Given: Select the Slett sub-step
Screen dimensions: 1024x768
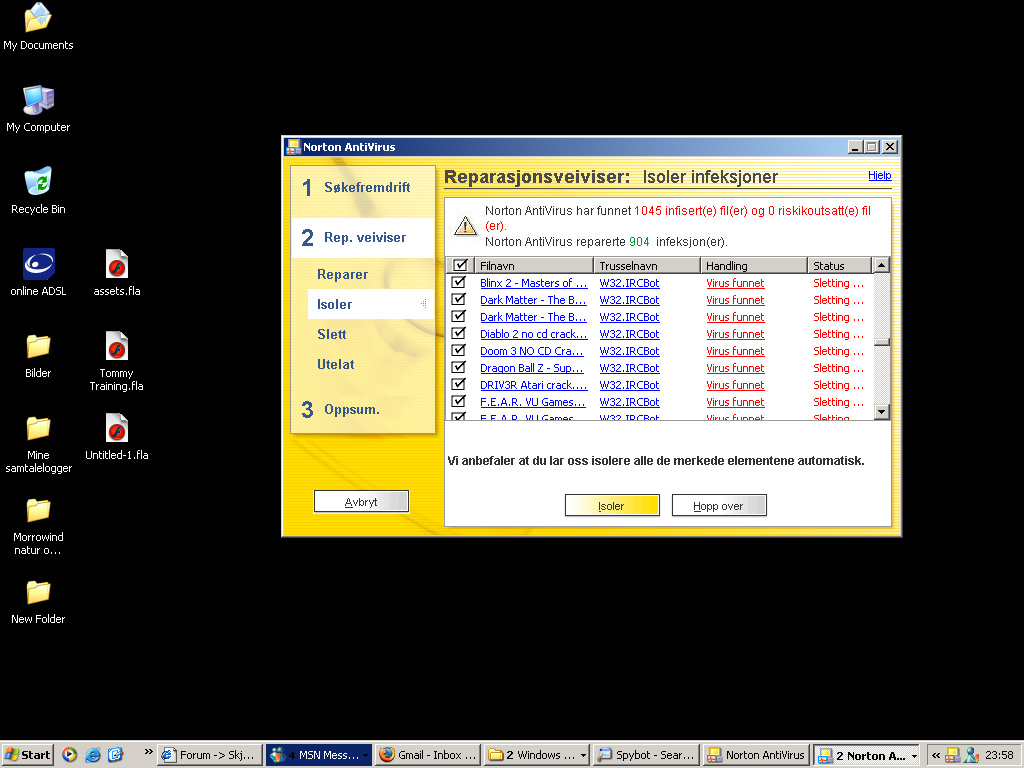Looking at the screenshot, I should pyautogui.click(x=332, y=334).
